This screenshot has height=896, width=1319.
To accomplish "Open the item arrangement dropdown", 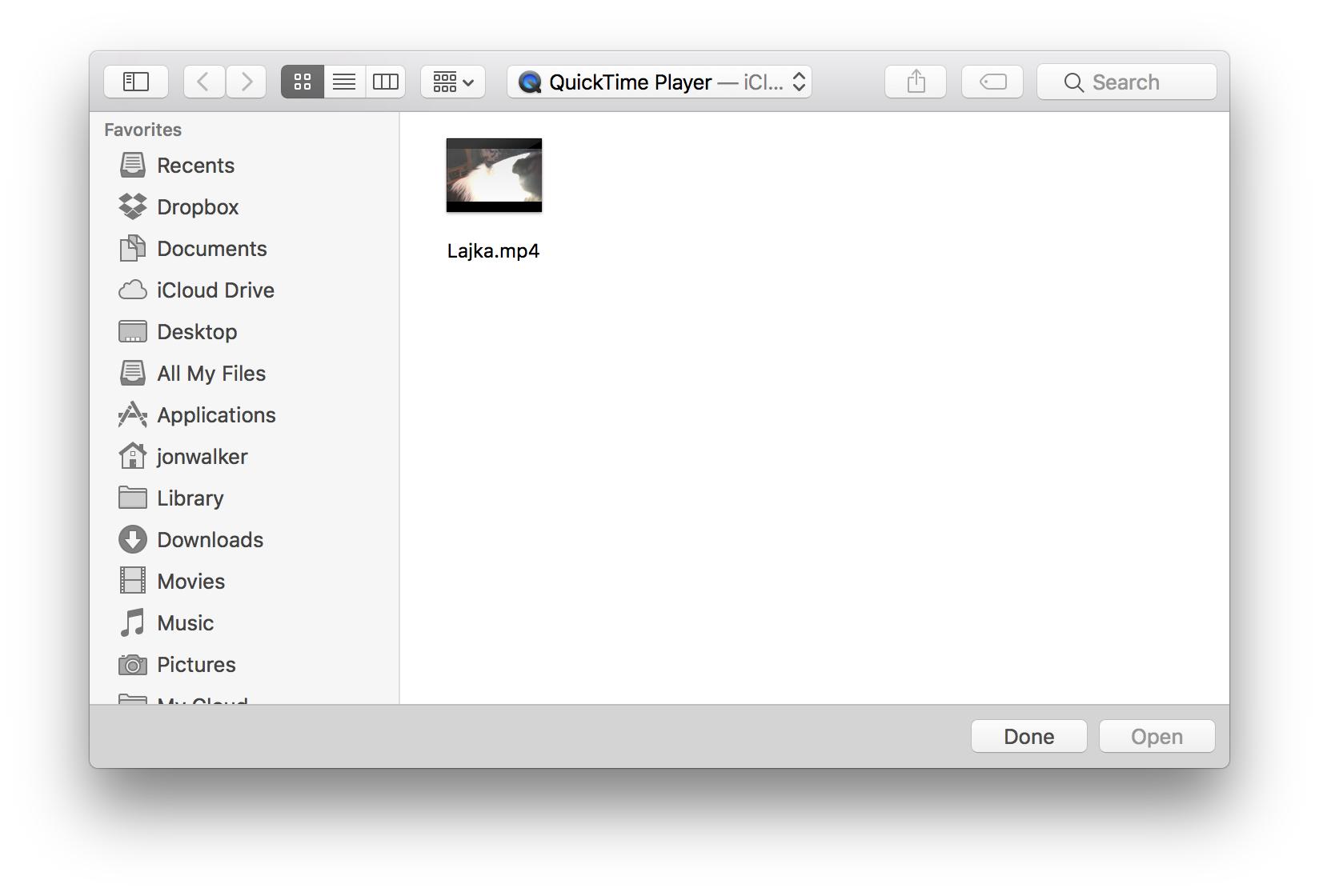I will tap(453, 82).
